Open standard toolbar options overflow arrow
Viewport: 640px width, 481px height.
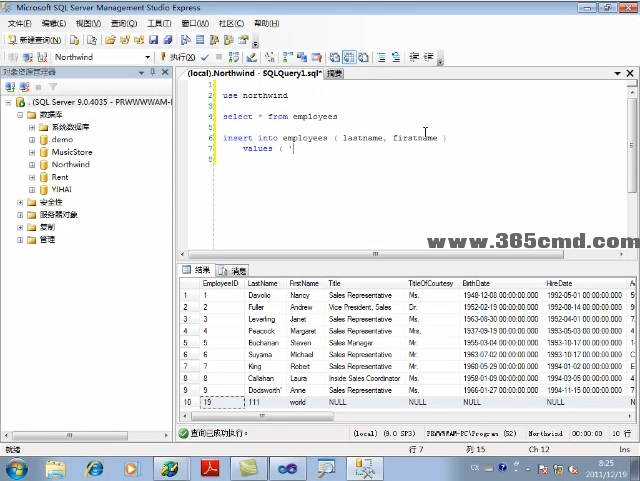[256, 42]
